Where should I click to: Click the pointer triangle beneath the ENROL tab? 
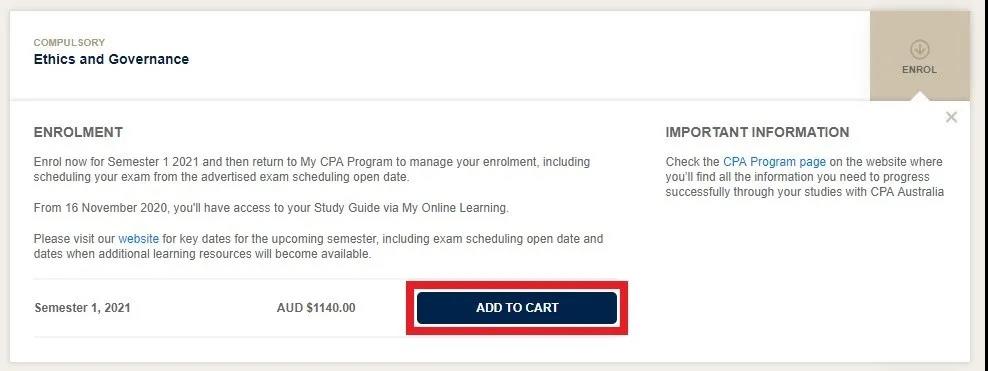pyautogui.click(x=920, y=96)
